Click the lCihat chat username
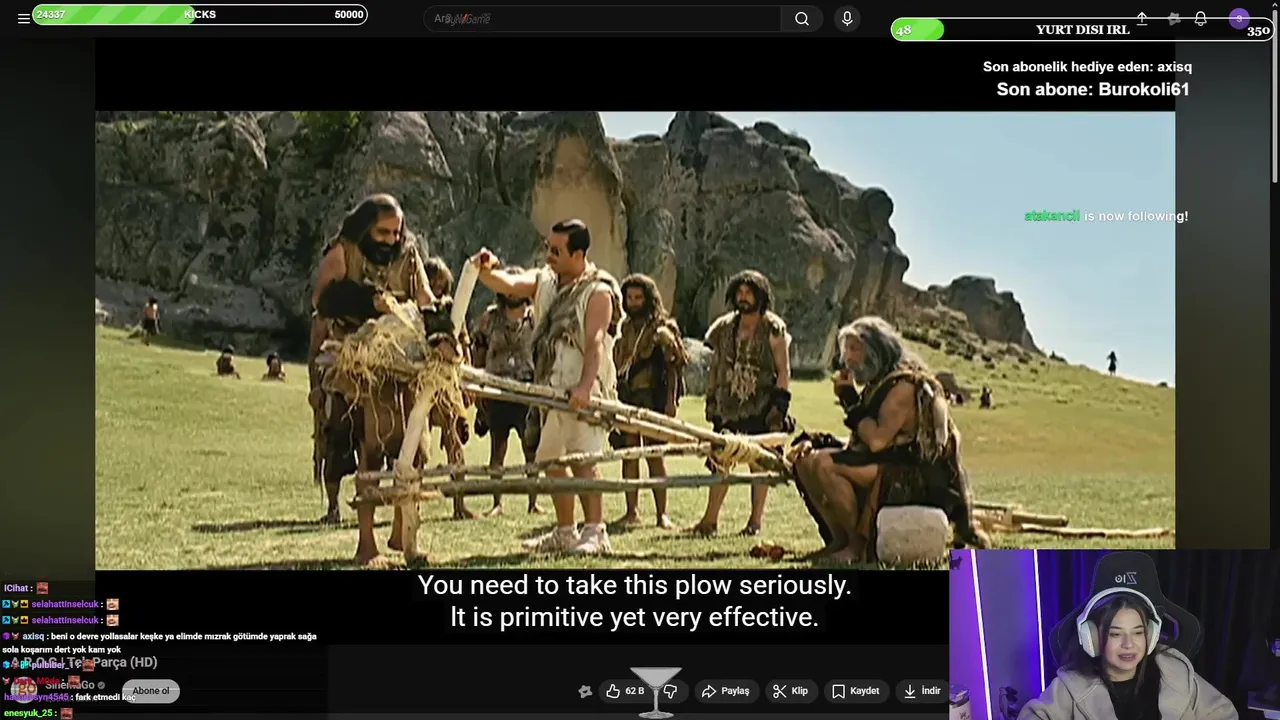The height and width of the screenshot is (720, 1280). [17, 588]
